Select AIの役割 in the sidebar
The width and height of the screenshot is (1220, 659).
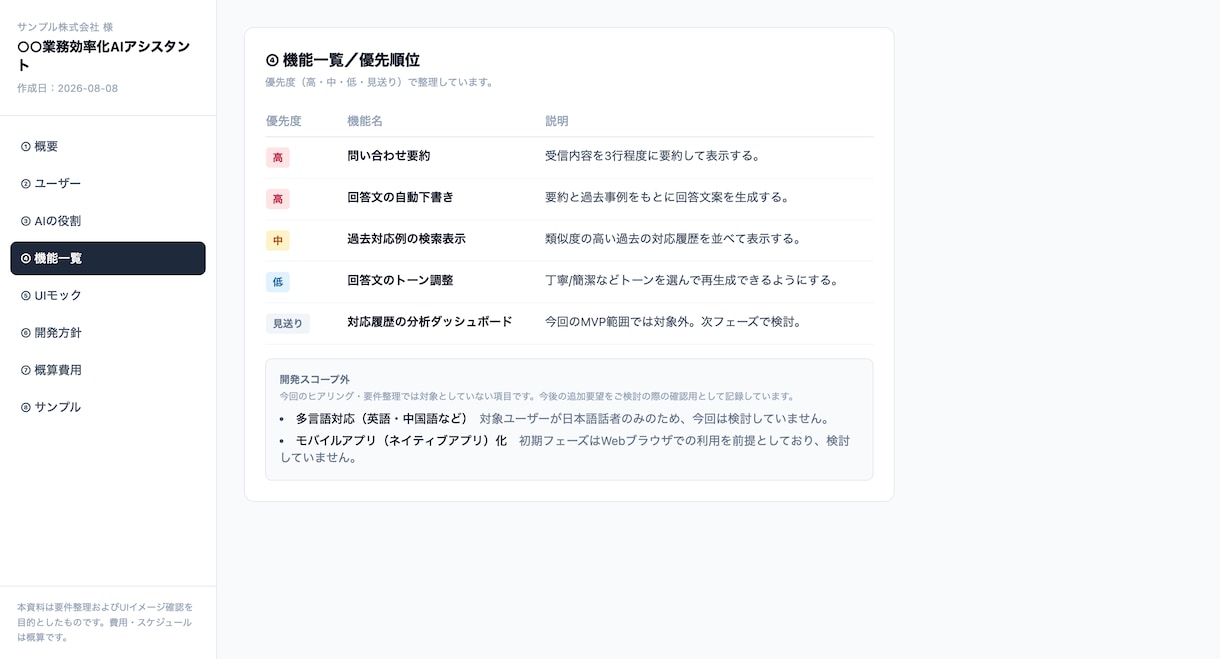click(108, 221)
